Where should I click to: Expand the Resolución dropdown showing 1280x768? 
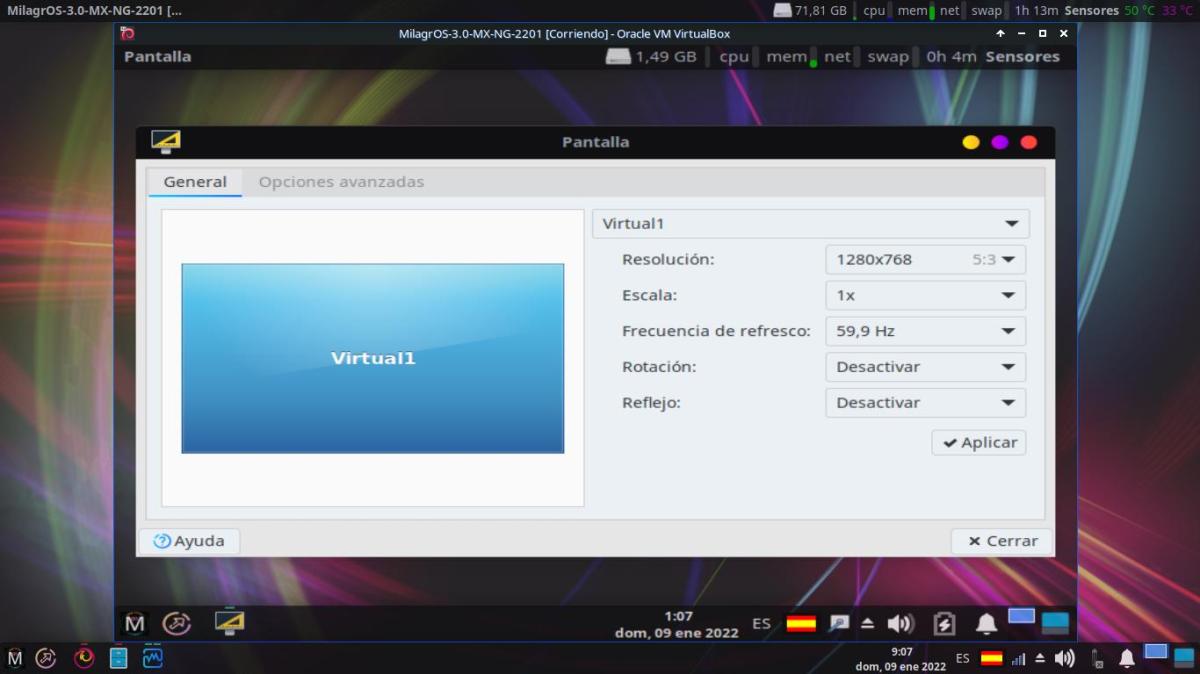tap(925, 260)
